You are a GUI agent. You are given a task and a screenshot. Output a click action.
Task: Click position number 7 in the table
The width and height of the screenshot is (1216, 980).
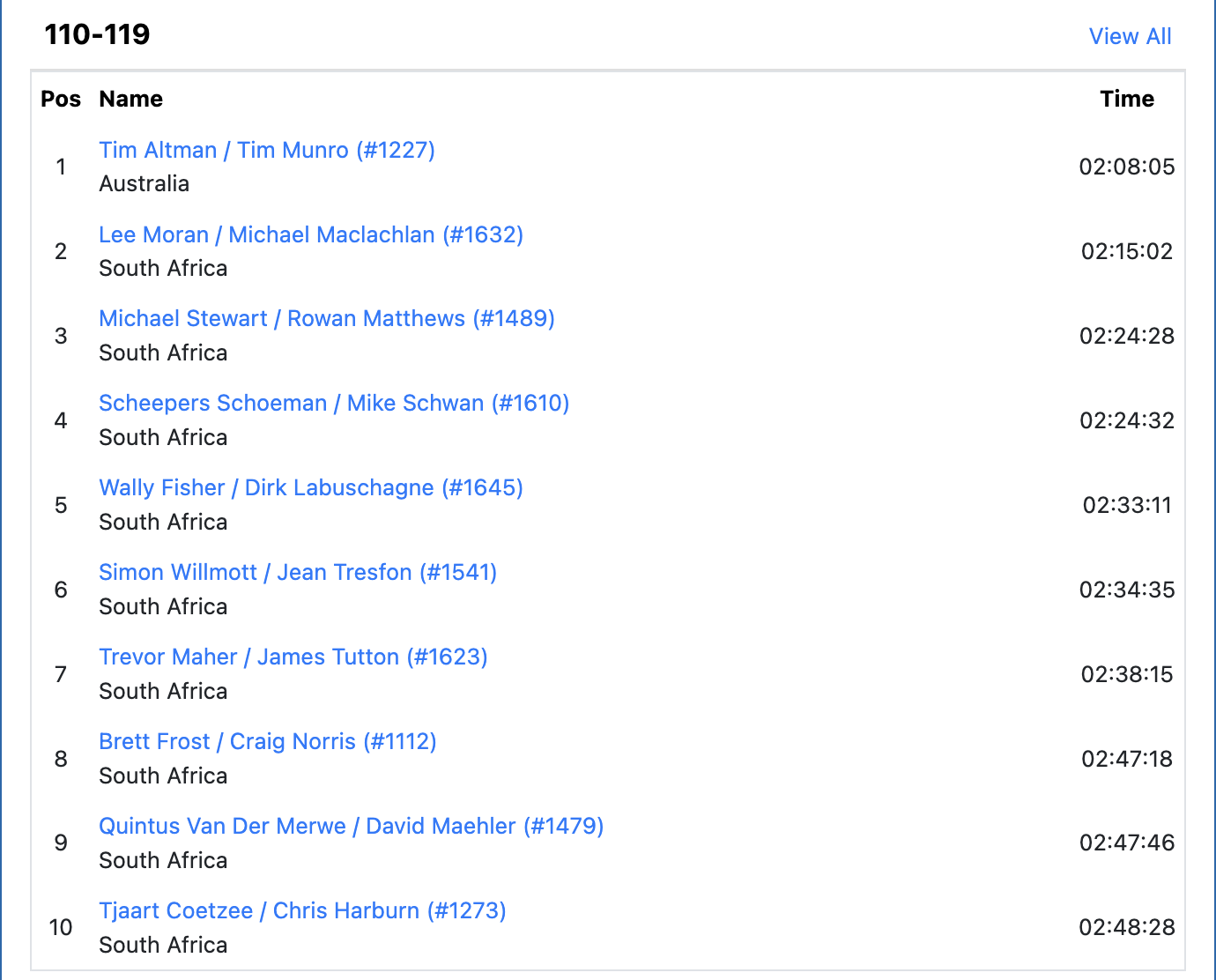pos(61,674)
